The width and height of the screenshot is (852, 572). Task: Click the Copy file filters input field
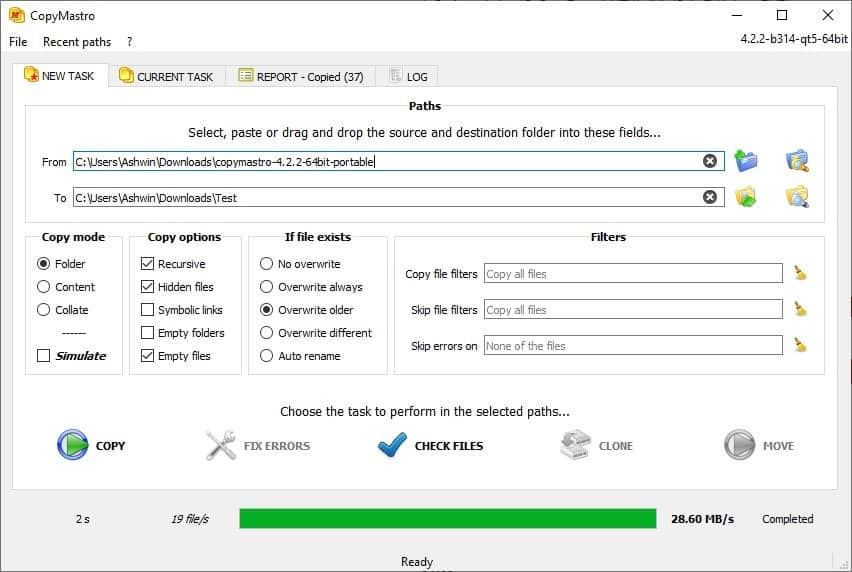(x=633, y=273)
